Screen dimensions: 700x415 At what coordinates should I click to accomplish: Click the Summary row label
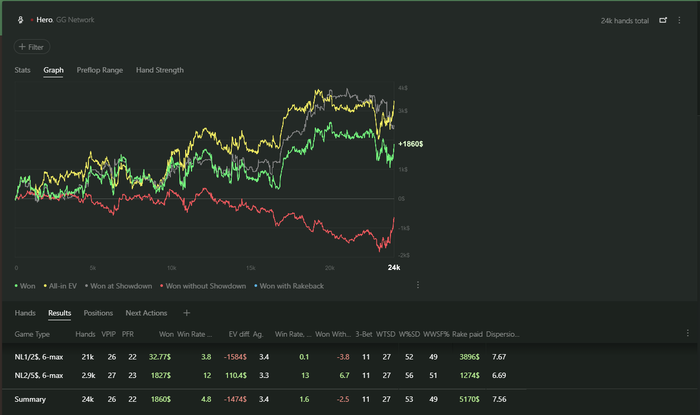[30, 399]
